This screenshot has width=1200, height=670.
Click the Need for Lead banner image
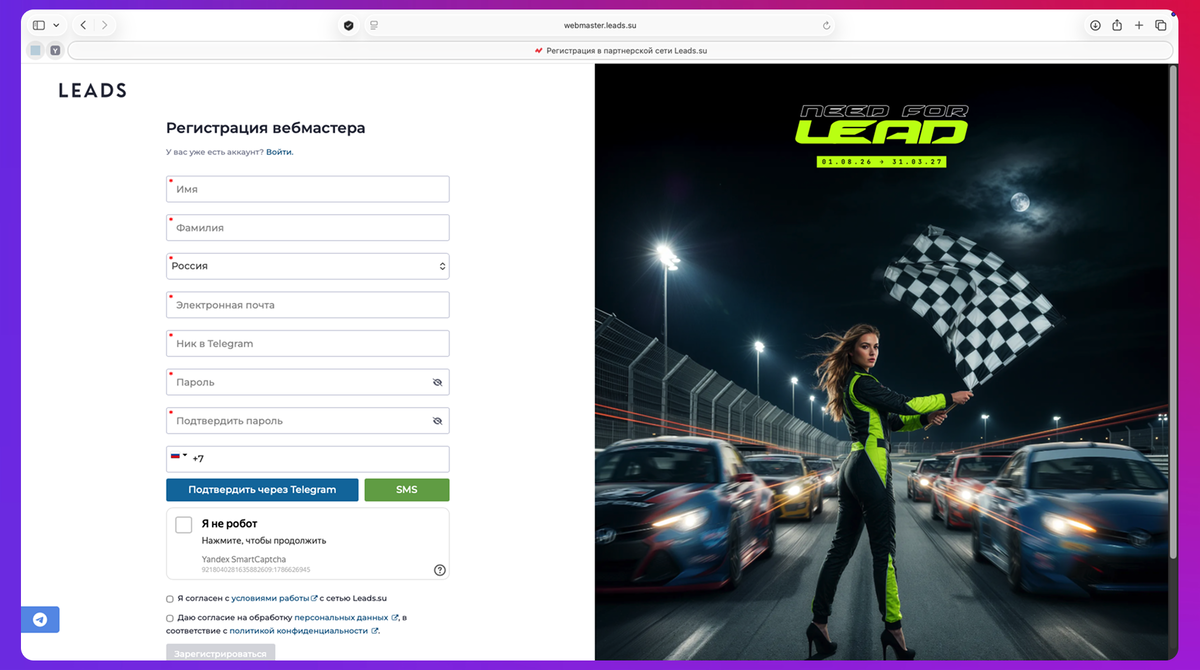coord(881,362)
